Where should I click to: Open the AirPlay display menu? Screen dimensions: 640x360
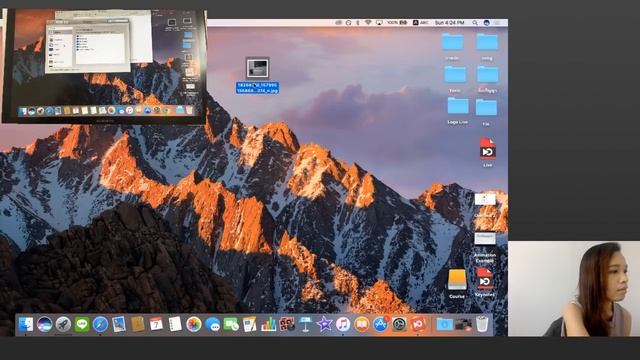pos(379,23)
